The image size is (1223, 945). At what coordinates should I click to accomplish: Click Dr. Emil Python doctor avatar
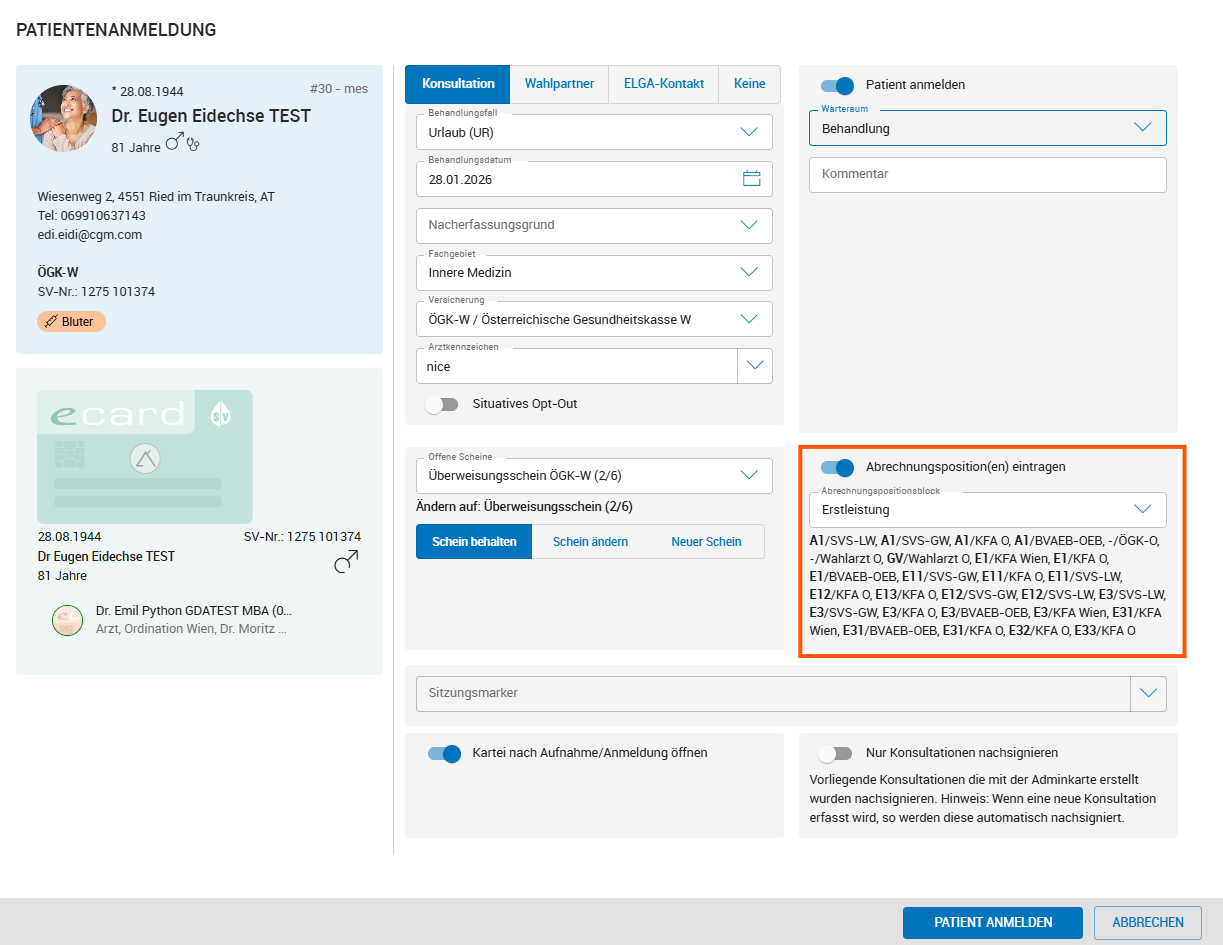point(67,620)
